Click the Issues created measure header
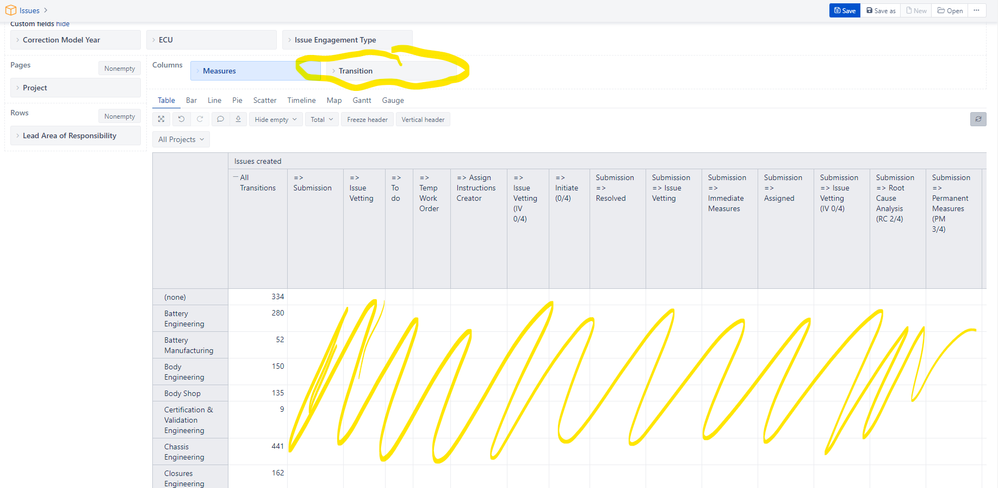This screenshot has height=488, width=998. click(258, 162)
